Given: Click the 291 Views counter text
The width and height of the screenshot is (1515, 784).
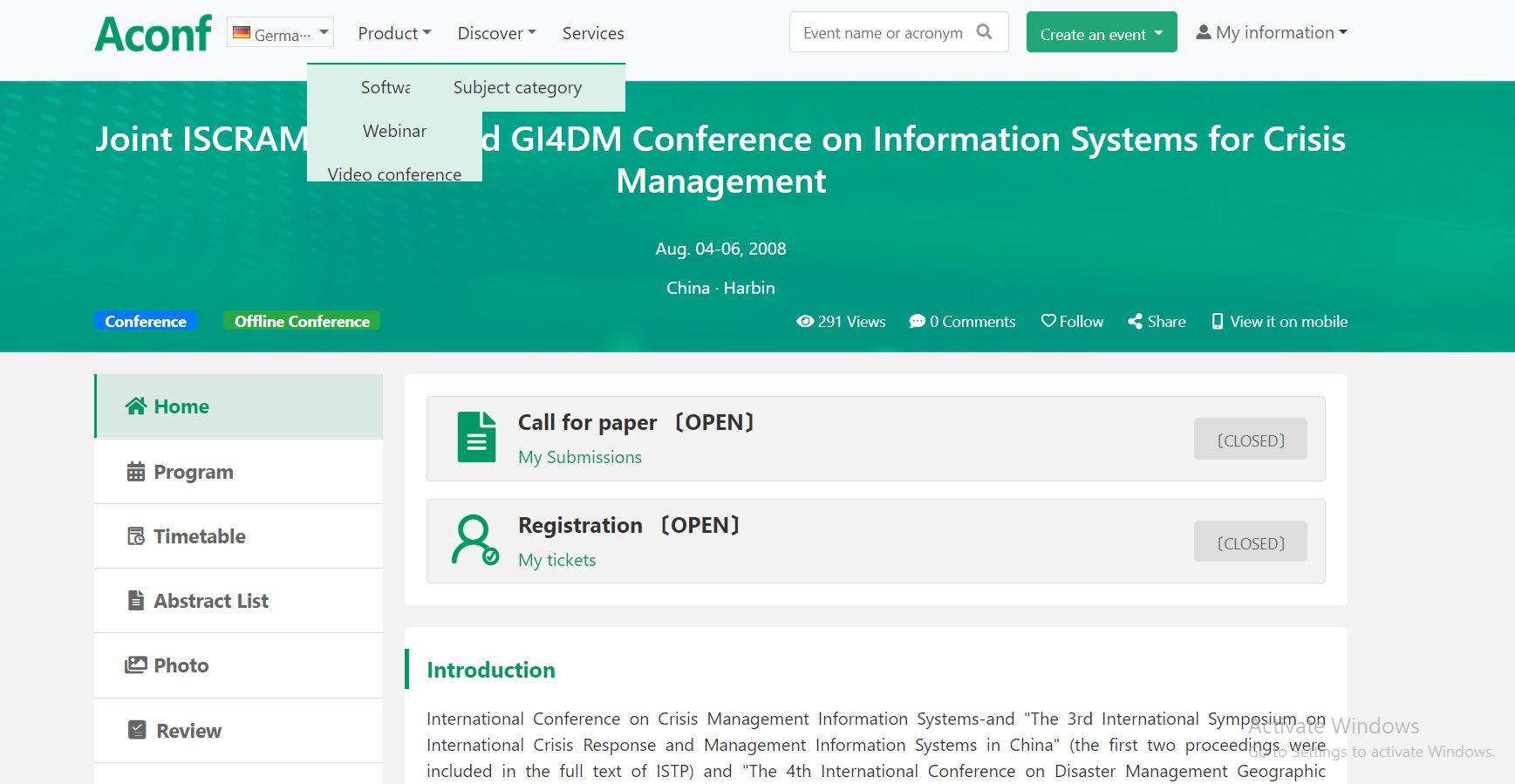Looking at the screenshot, I should pos(851,321).
